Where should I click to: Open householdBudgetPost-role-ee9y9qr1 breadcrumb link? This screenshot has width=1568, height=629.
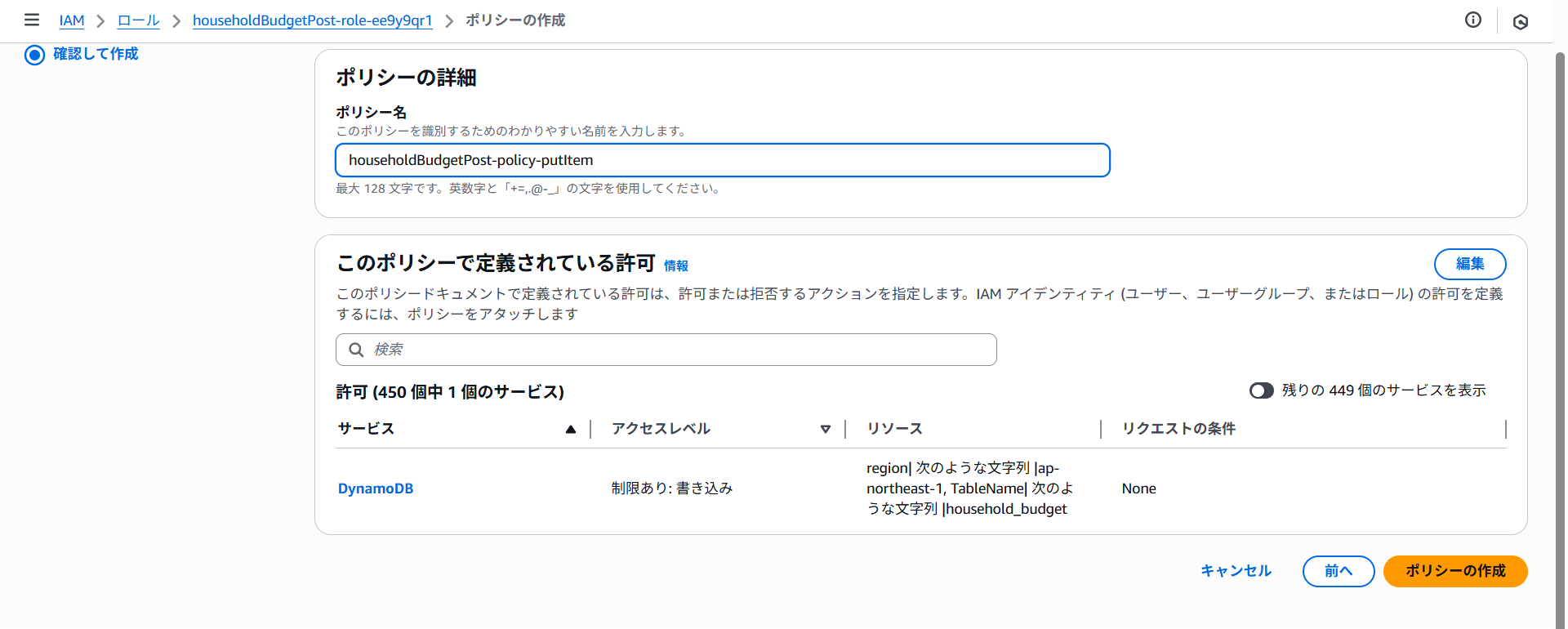pos(312,20)
